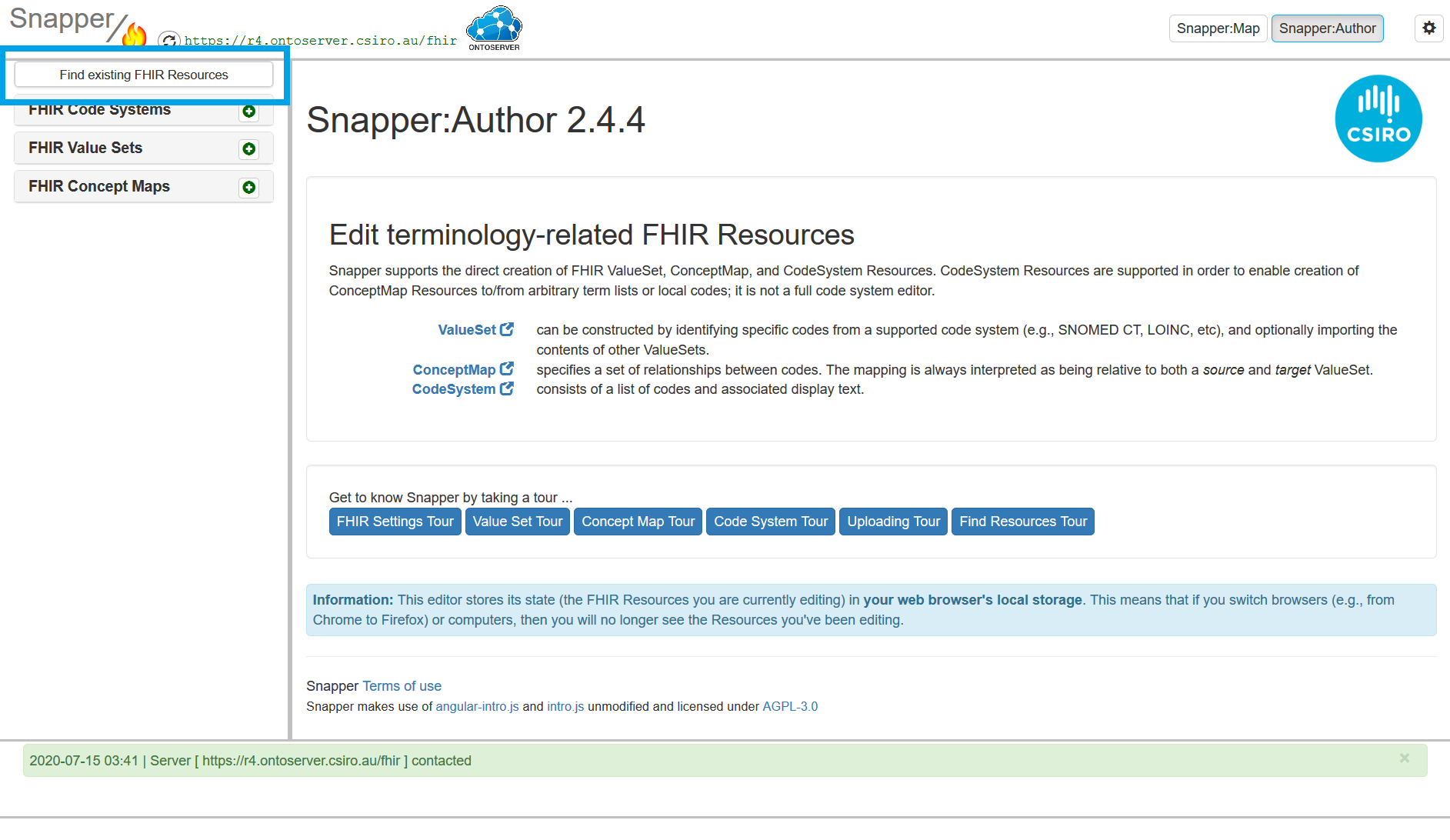Add a new FHIR Concept Map
Screen dimensions: 1450x840
248,187
